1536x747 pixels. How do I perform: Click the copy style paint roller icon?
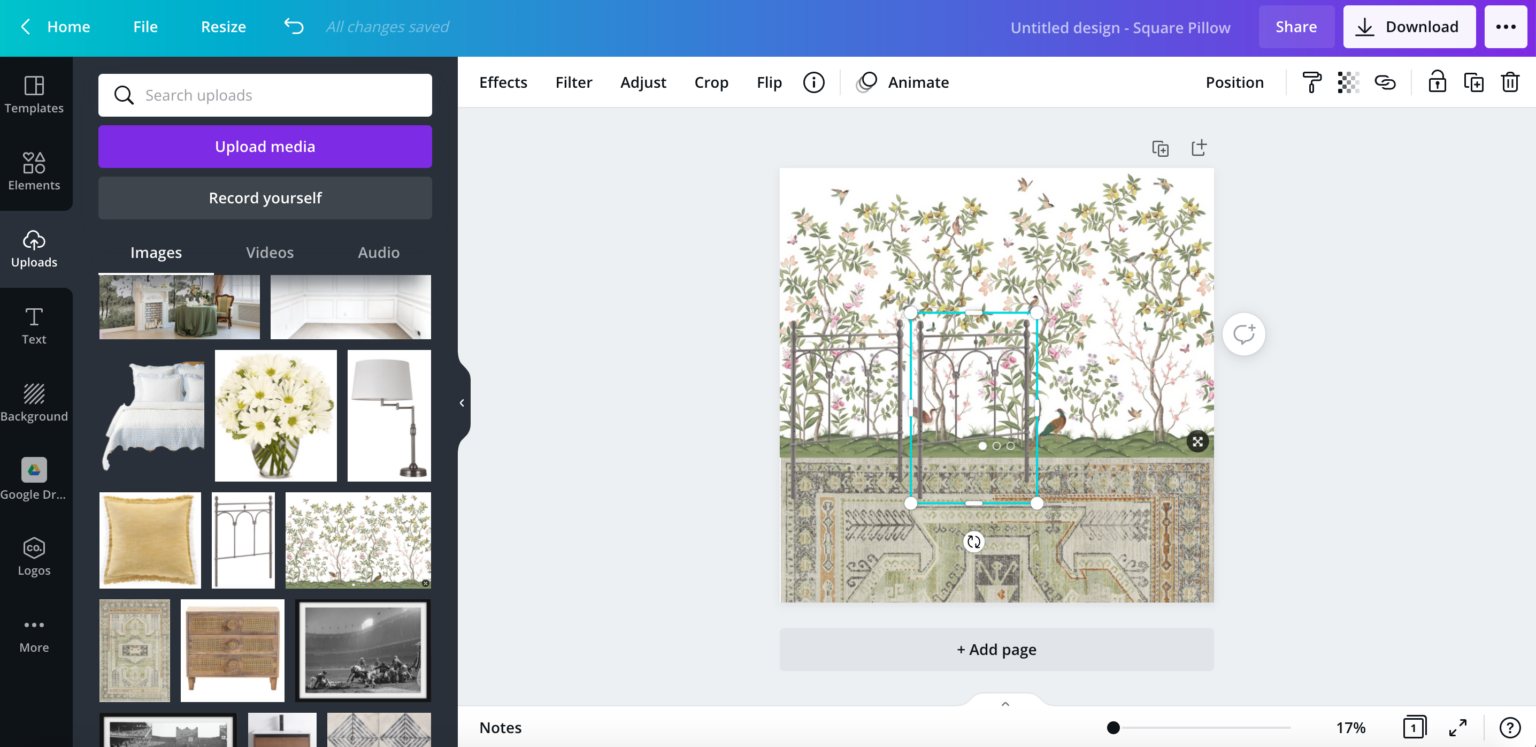click(x=1312, y=82)
